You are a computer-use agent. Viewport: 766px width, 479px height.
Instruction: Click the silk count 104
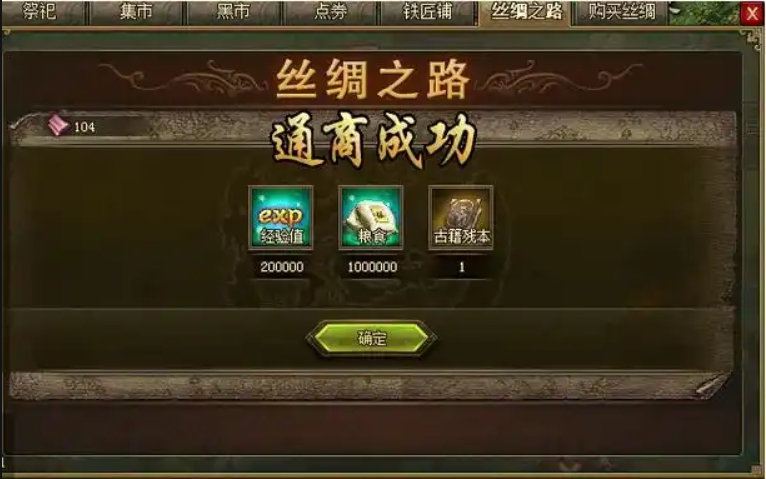(84, 127)
